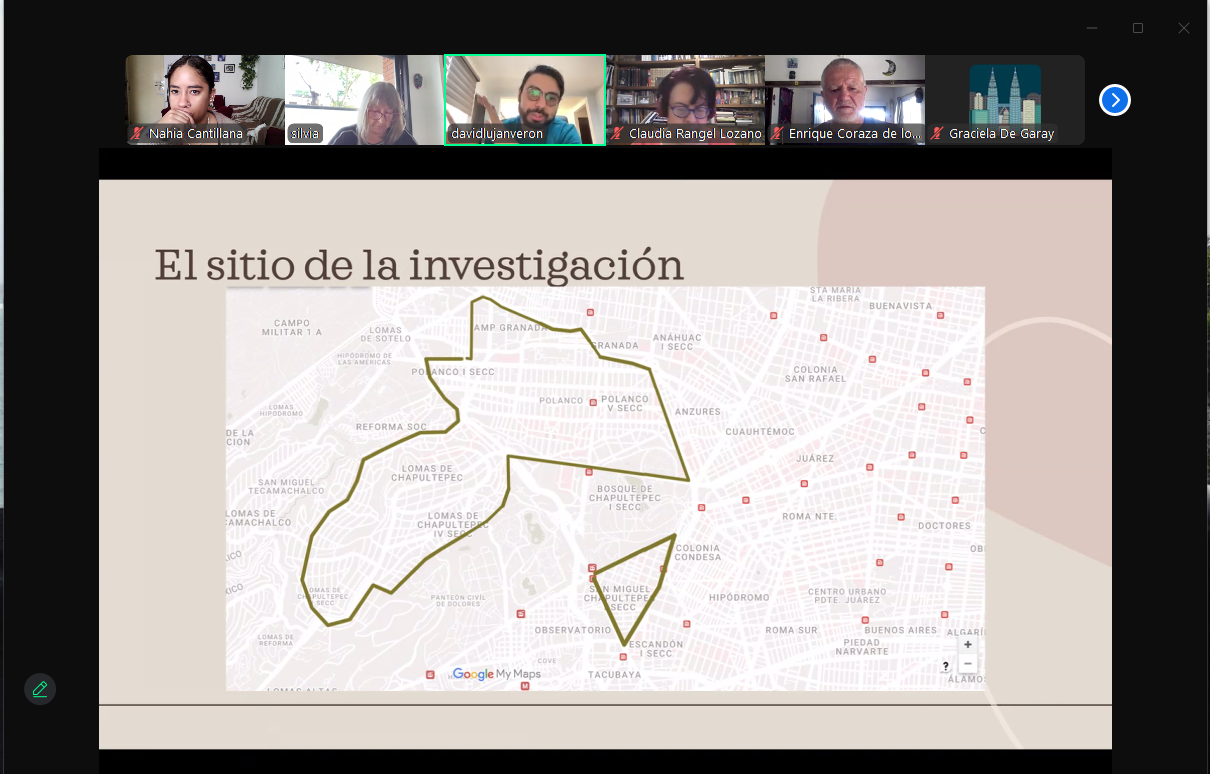Viewport: 1210px width, 774px height.
Task: Select Claudia Rangel Lozano's video thumbnail
Action: coord(685,100)
